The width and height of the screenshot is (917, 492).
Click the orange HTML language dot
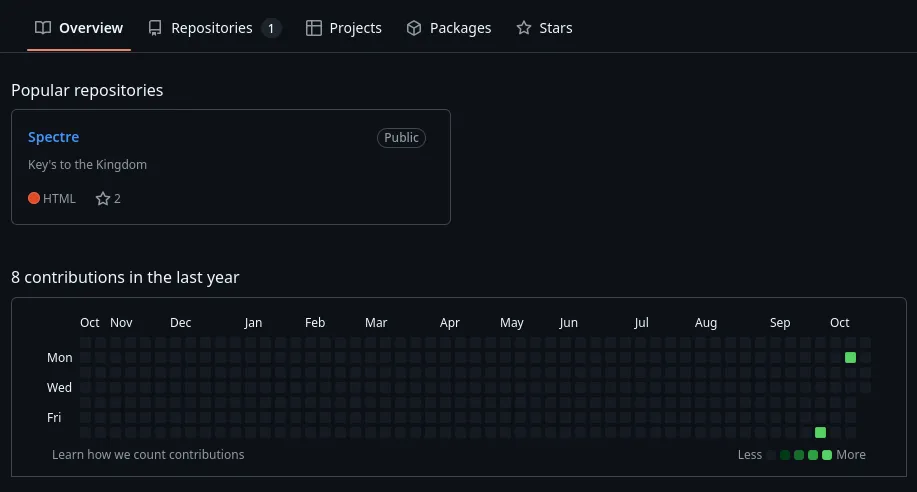[34, 199]
